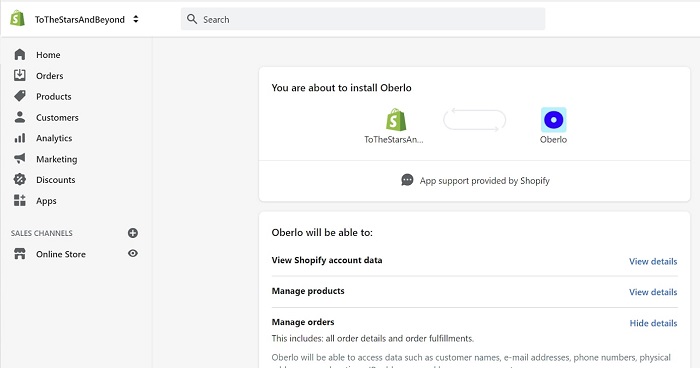View details for View Shopify account data
The image size is (700, 368).
653,261
